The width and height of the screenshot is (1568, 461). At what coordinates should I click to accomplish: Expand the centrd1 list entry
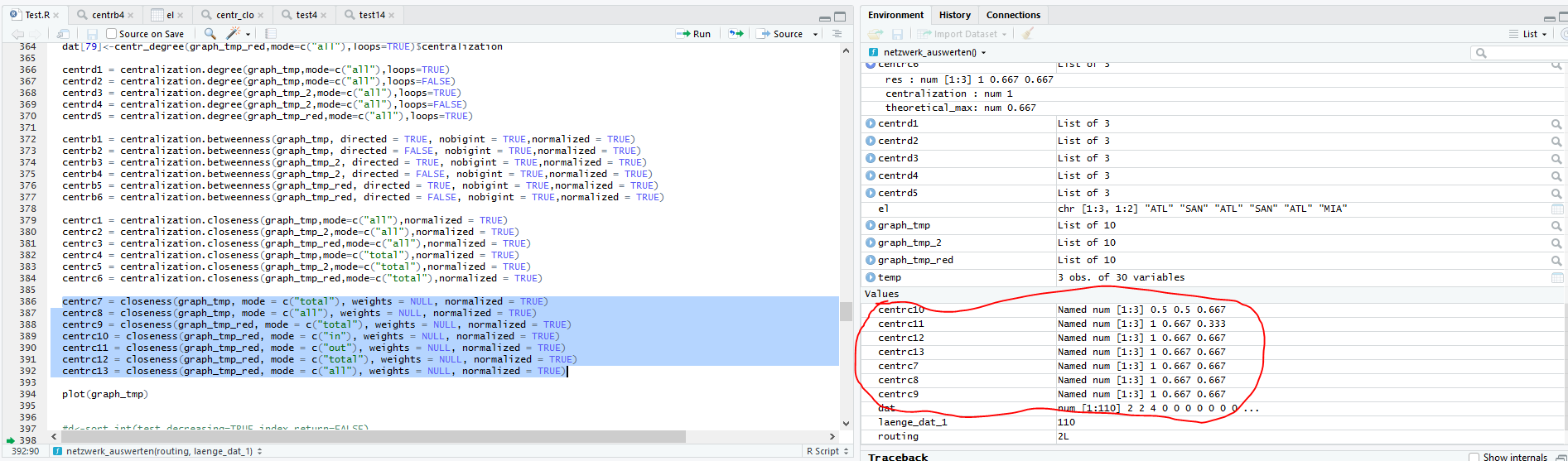pos(871,123)
